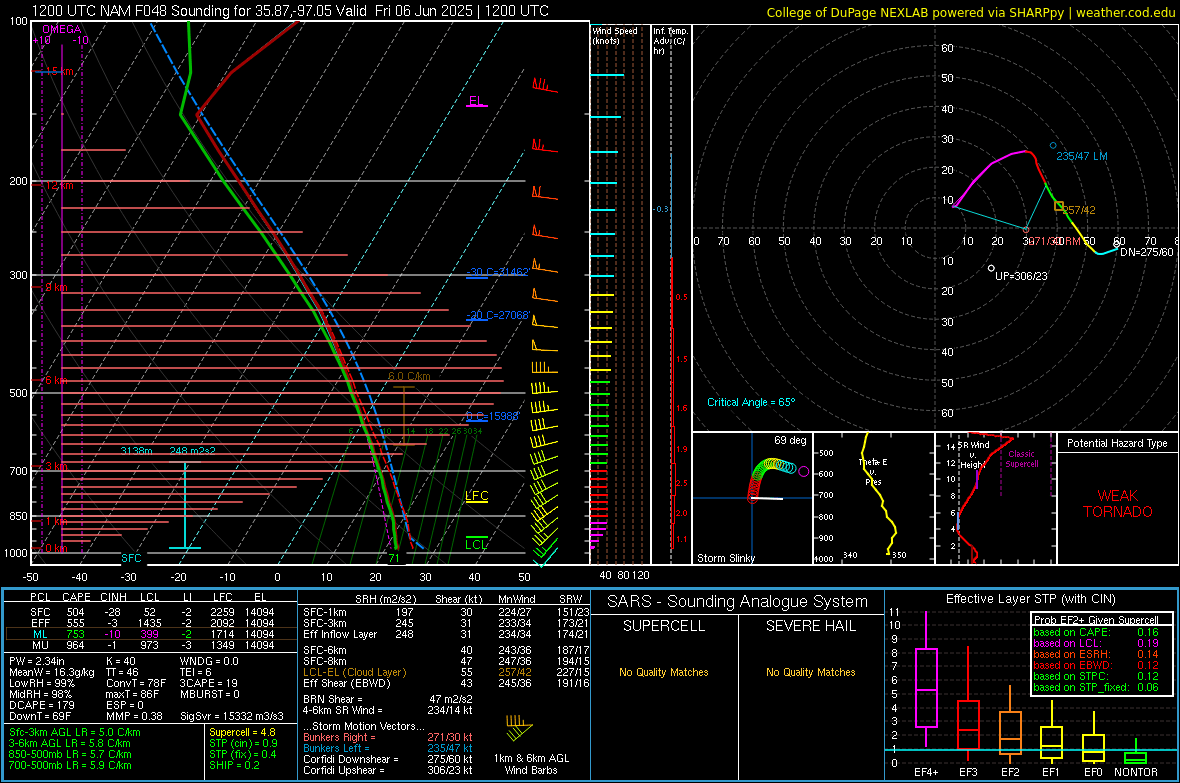1180x783 pixels.
Task: Click the red EF3 box plot
Action: pyautogui.click(x=968, y=705)
